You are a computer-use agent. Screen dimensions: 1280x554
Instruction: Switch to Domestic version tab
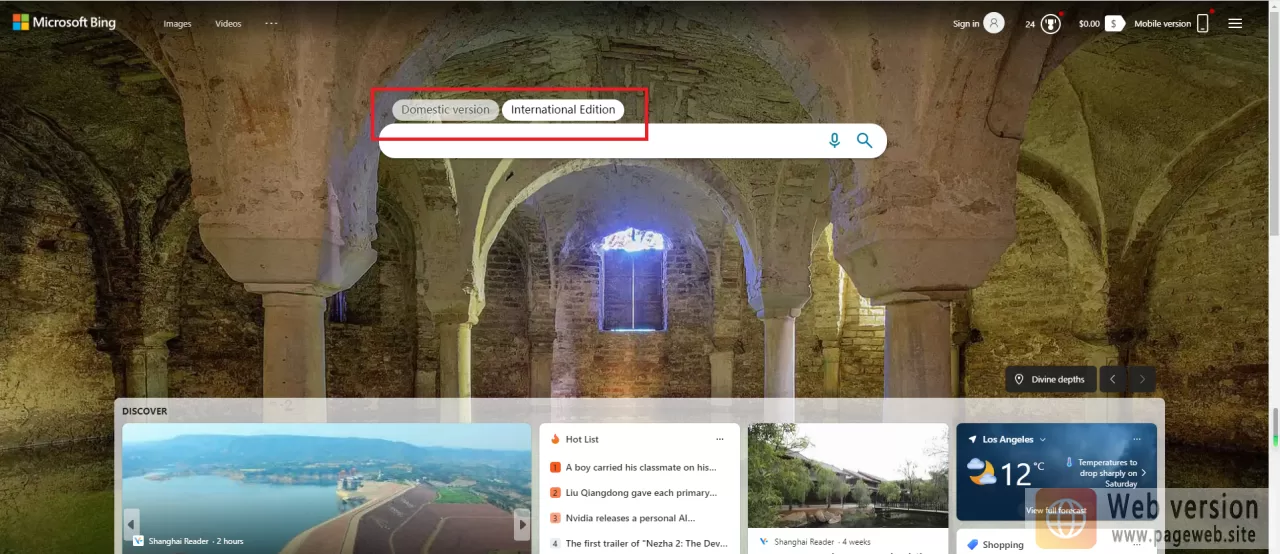(x=445, y=110)
